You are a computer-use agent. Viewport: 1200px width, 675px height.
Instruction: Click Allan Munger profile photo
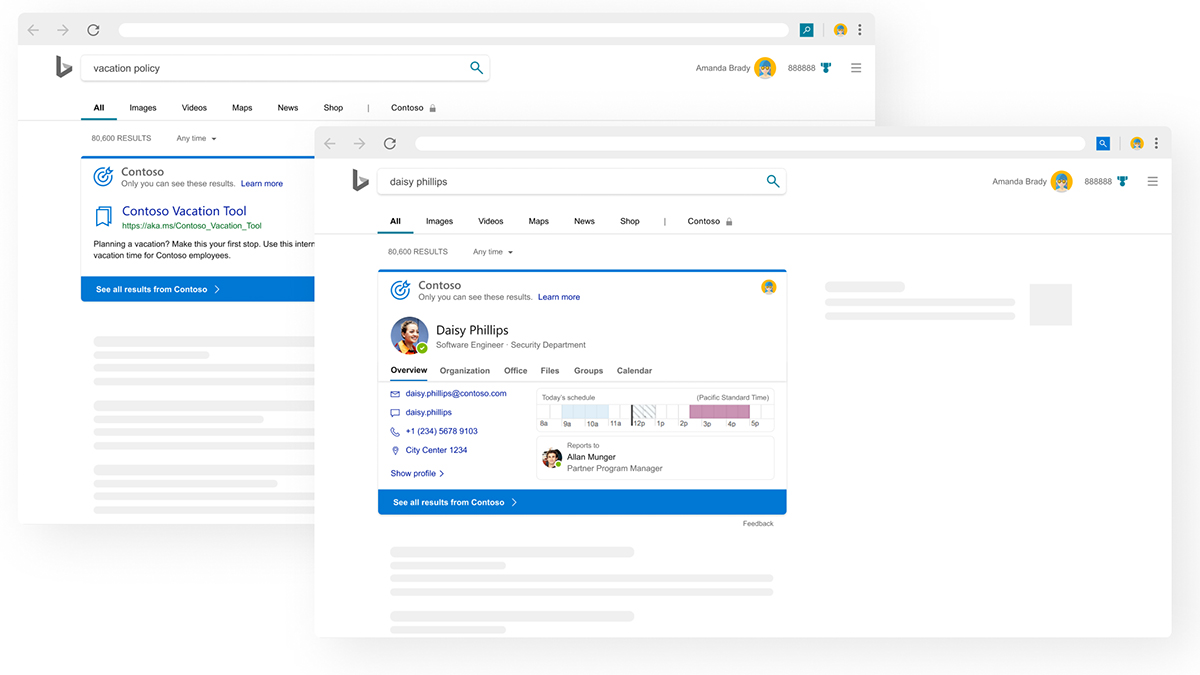point(551,458)
